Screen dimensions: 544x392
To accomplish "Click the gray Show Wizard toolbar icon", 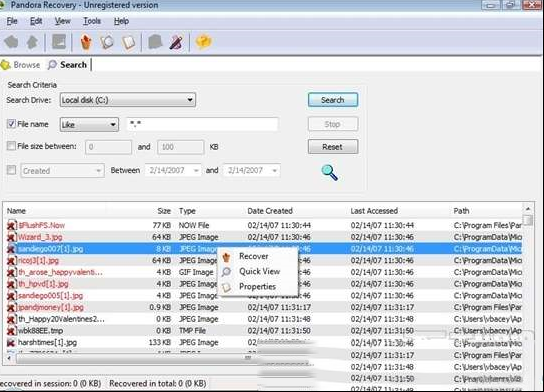I will pyautogui.click(x=59, y=42).
